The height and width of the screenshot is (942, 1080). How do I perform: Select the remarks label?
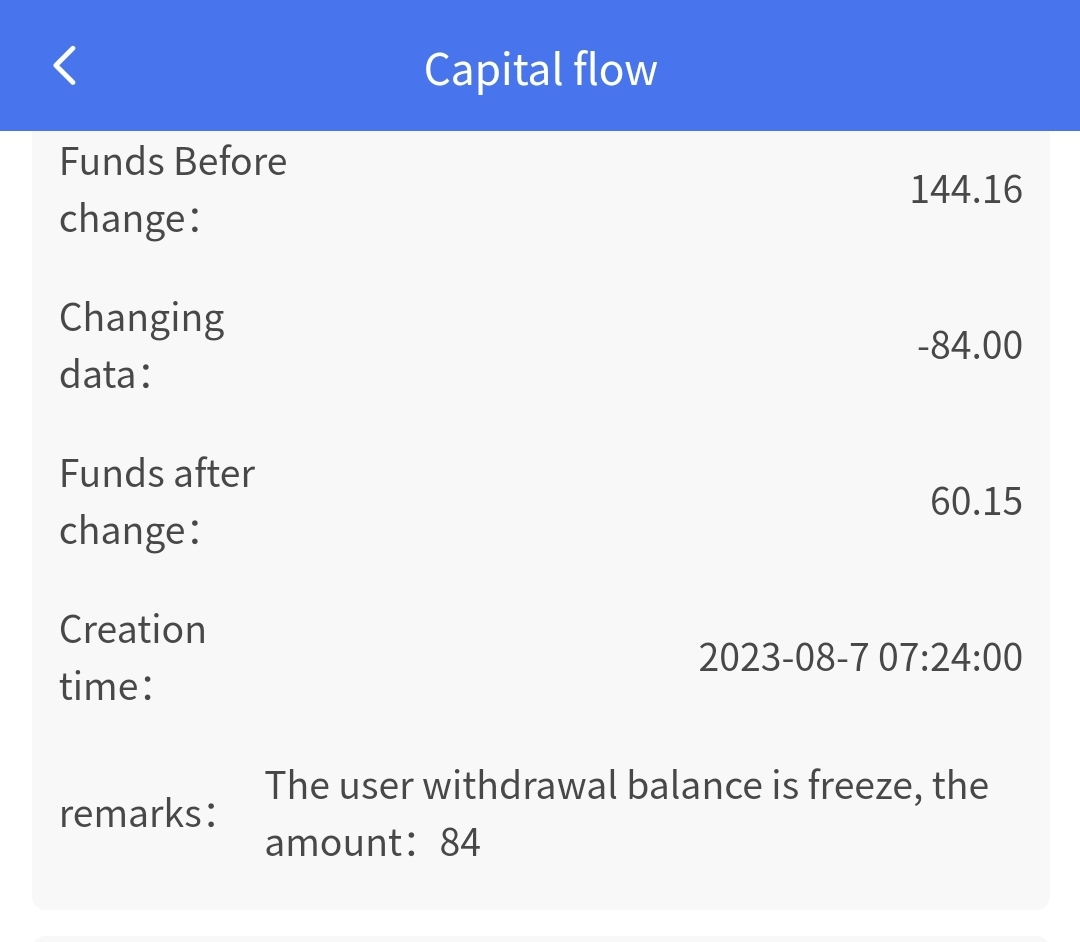tap(138, 814)
